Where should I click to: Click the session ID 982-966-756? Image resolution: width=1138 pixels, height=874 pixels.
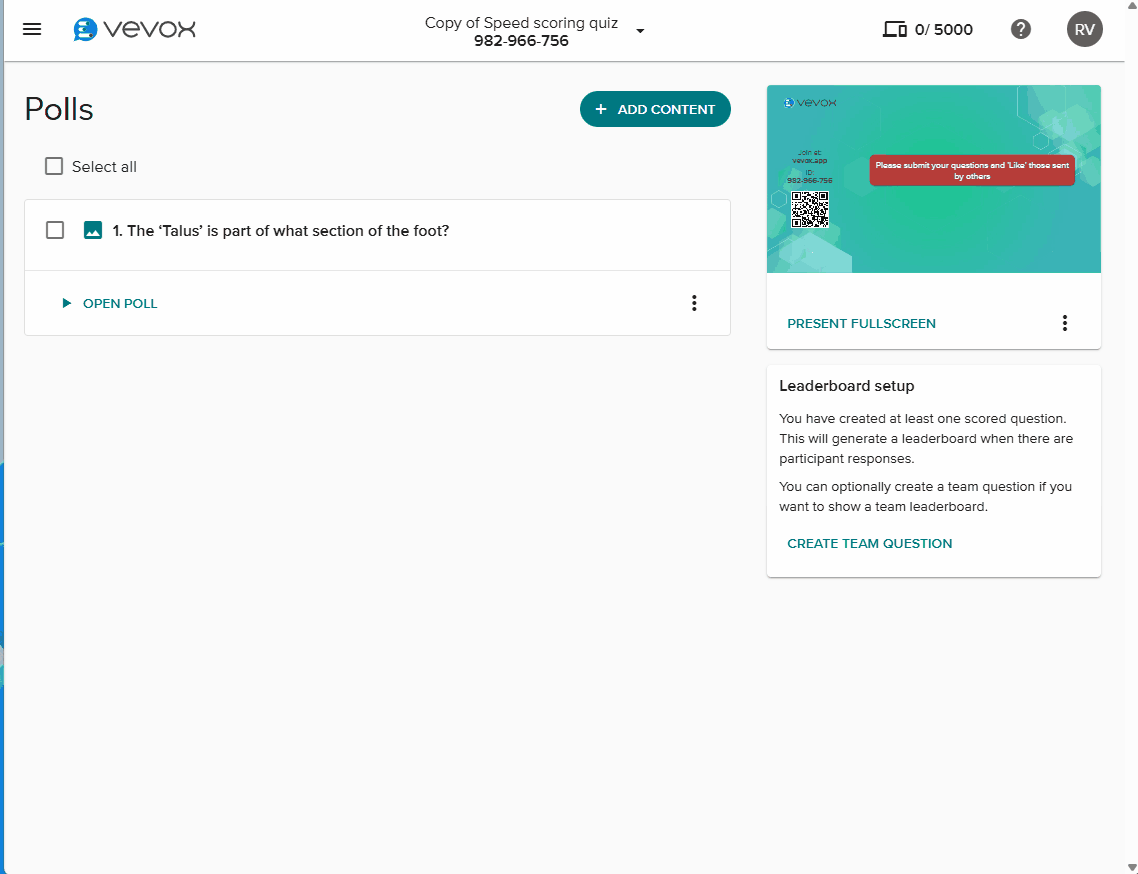pos(521,41)
